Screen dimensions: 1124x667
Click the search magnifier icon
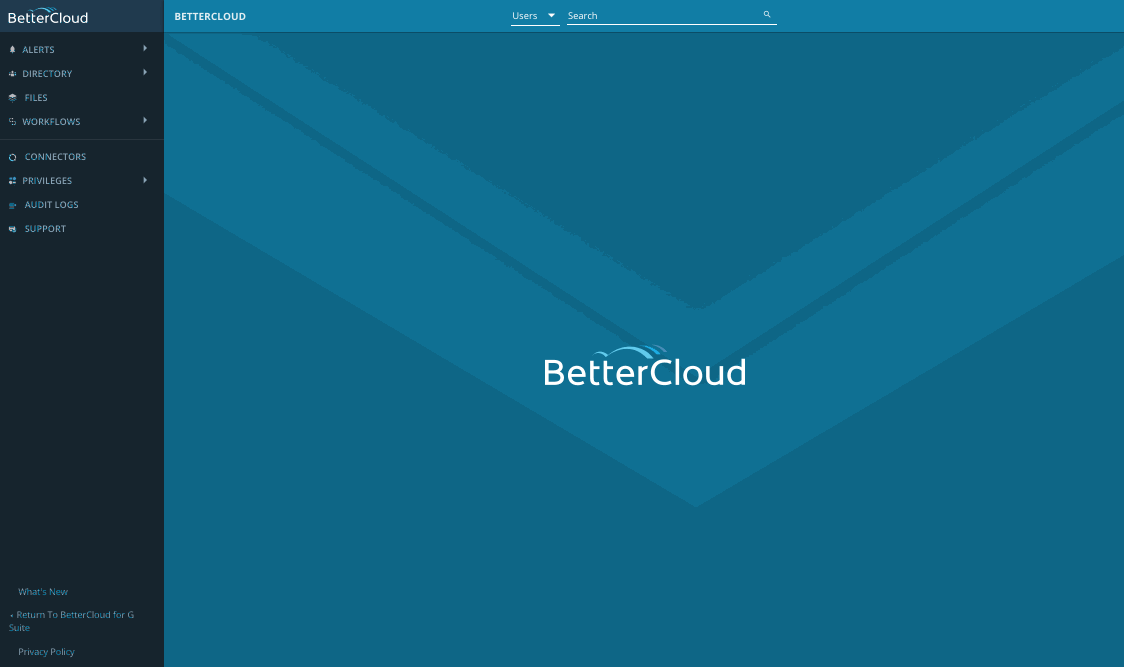(x=767, y=14)
